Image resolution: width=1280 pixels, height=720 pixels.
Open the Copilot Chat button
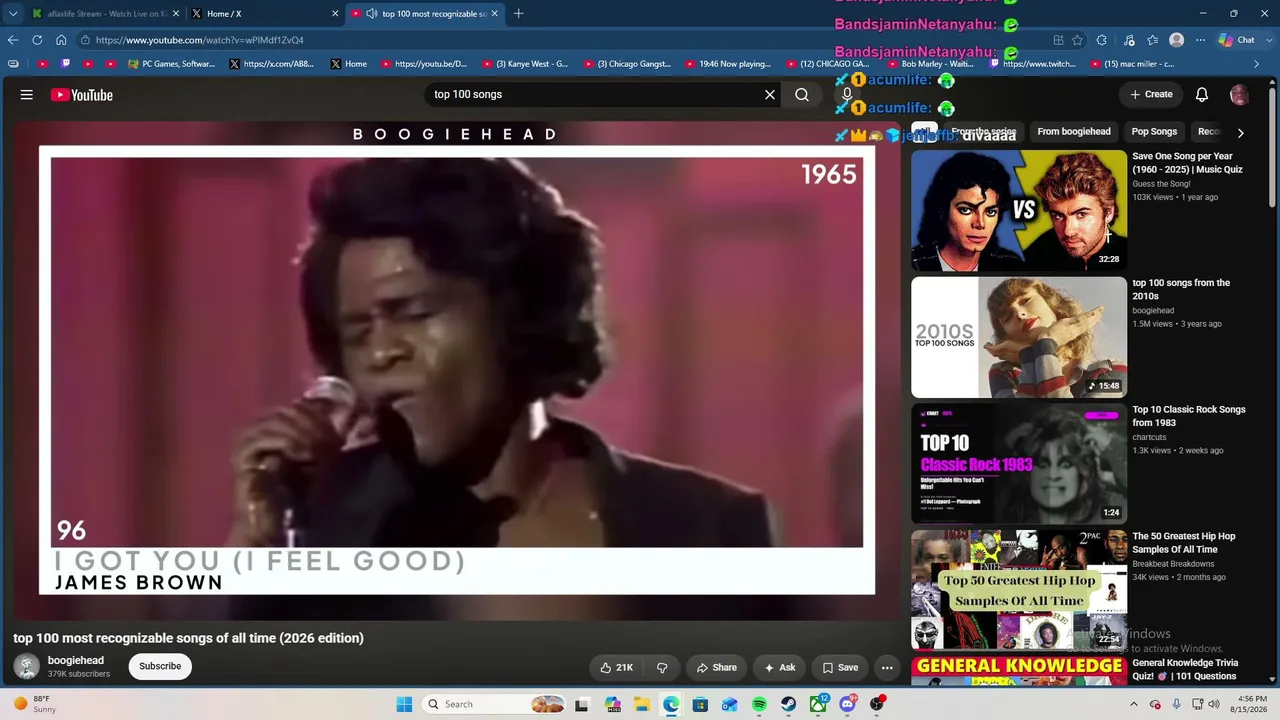click(x=1236, y=40)
